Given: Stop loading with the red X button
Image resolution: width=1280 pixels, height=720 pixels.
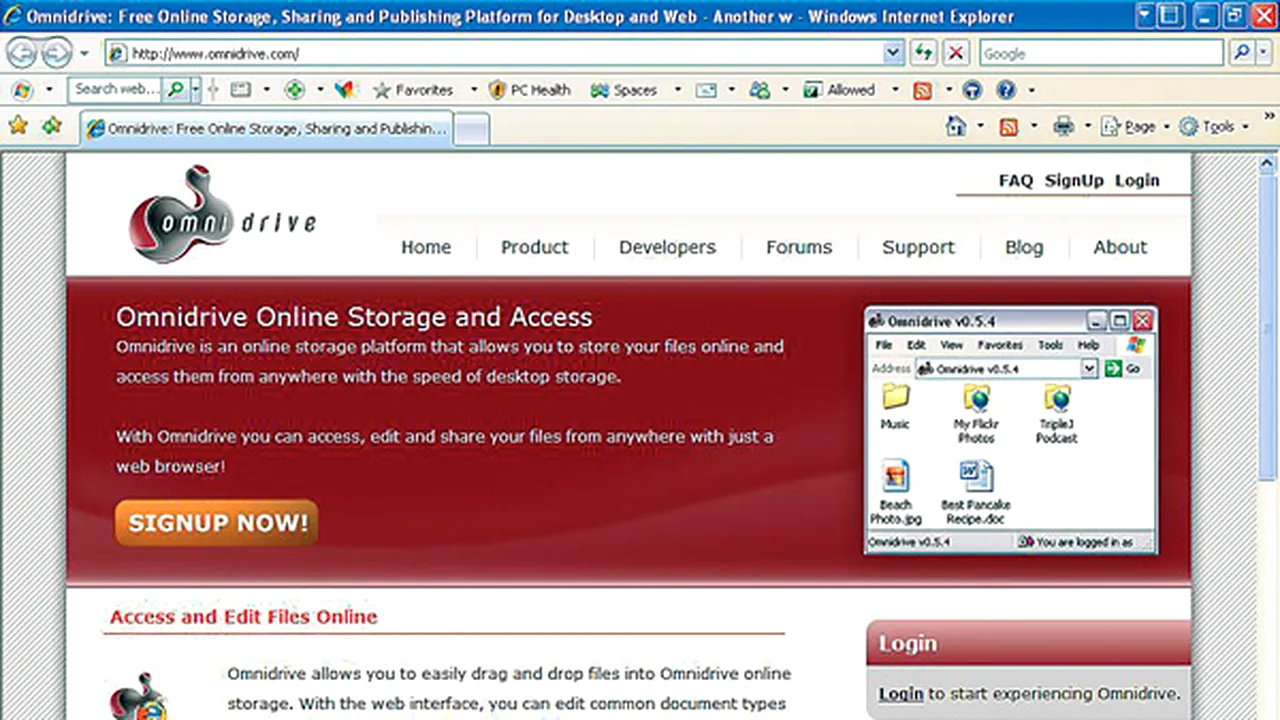Looking at the screenshot, I should pos(956,53).
